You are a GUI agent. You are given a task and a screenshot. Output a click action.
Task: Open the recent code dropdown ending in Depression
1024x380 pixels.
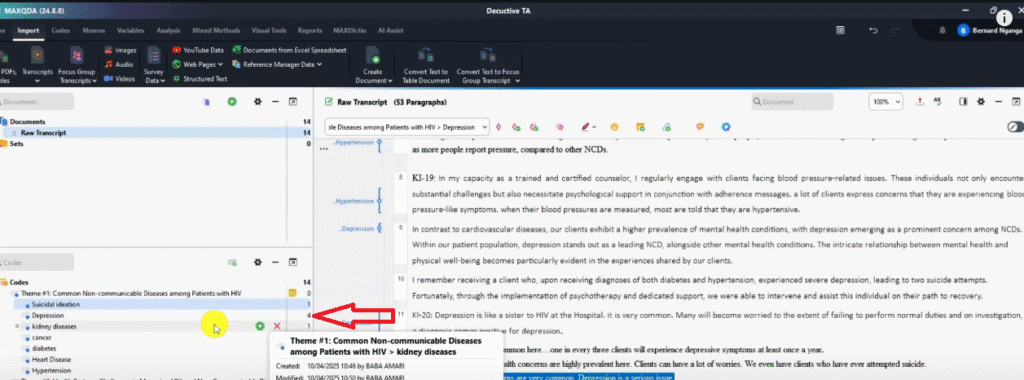point(408,127)
